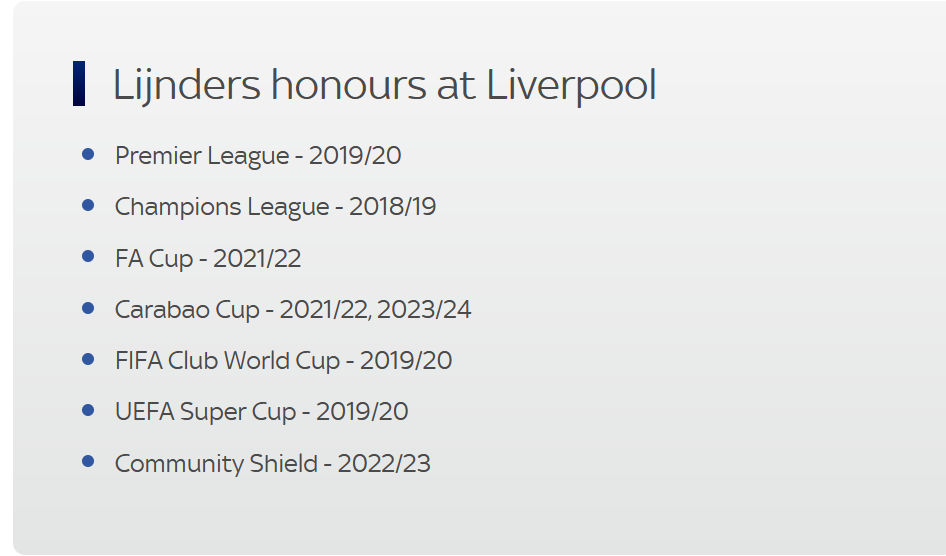This screenshot has width=946, height=556.
Task: Click the bullet beside UEFA Super Cup
Action: (88, 410)
